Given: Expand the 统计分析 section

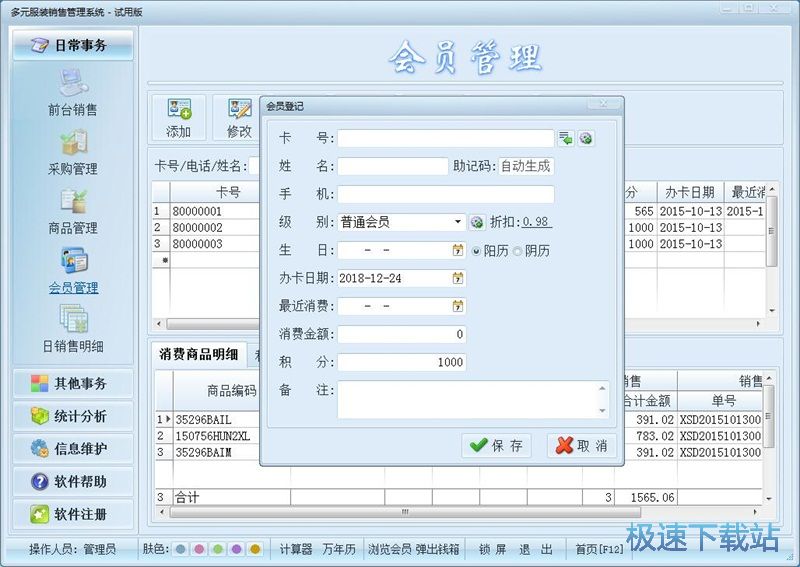Looking at the screenshot, I should coord(73,416).
